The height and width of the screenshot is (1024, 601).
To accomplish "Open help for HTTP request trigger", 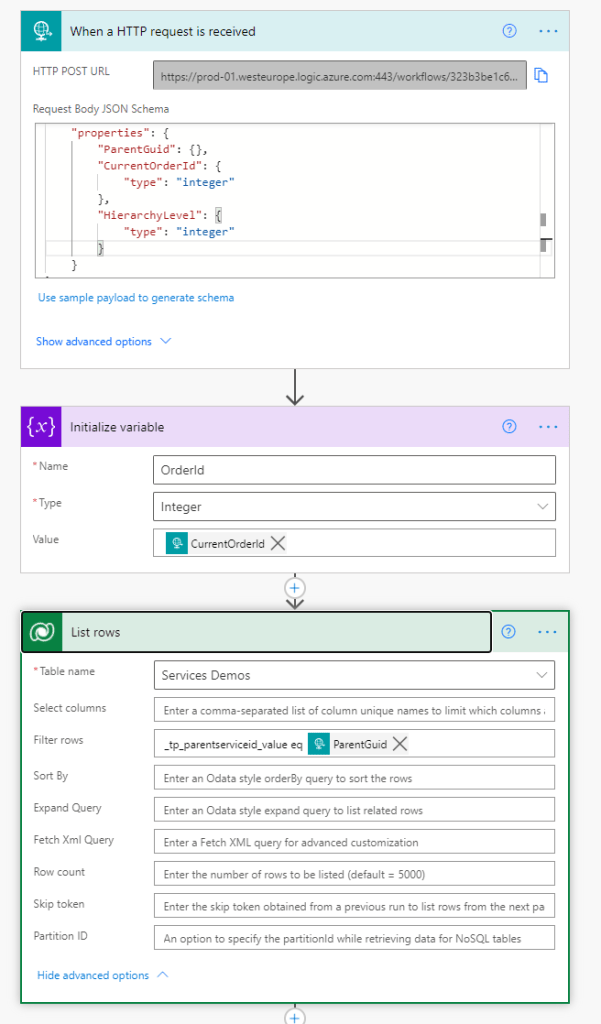I will point(509,31).
